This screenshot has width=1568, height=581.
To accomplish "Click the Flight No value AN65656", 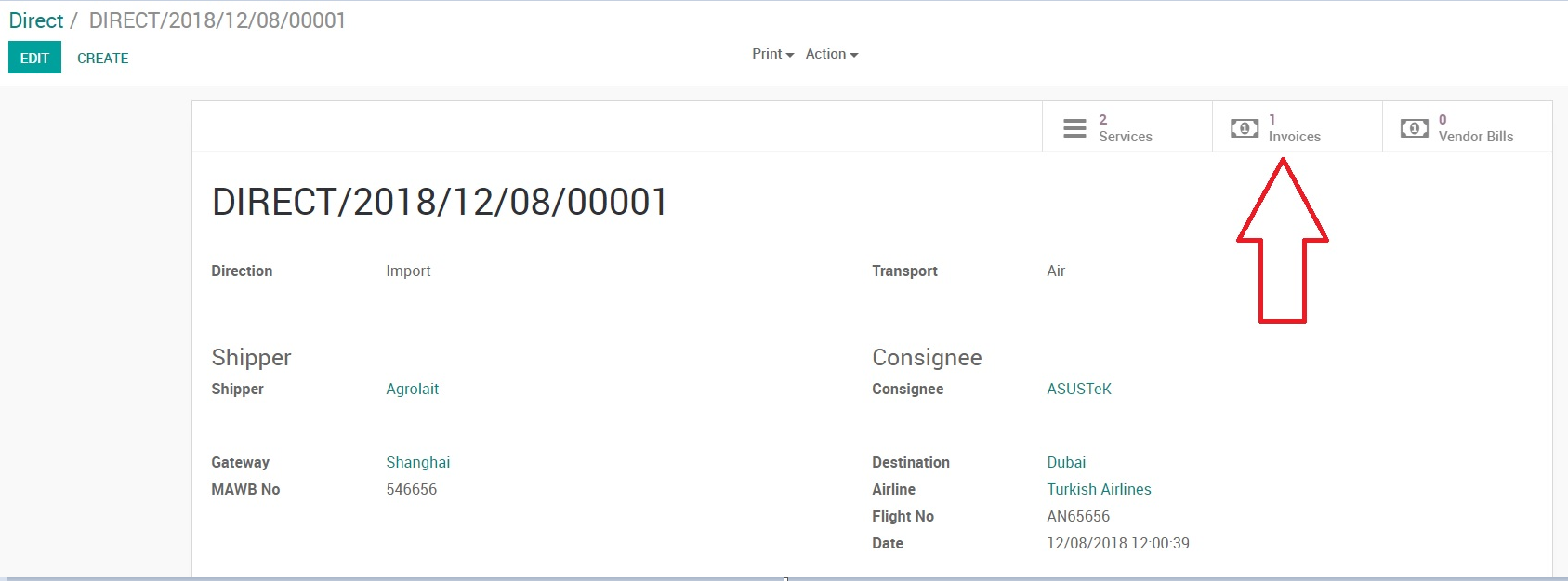I will point(1077,516).
